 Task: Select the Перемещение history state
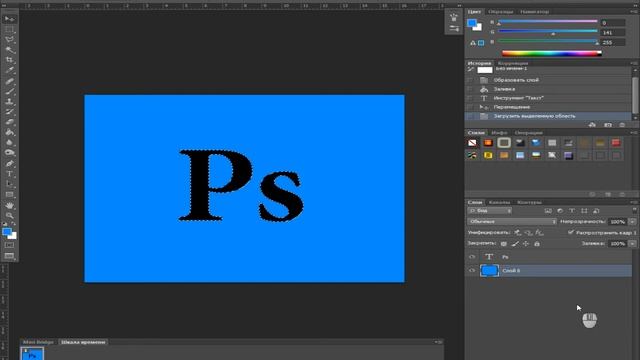(x=548, y=107)
